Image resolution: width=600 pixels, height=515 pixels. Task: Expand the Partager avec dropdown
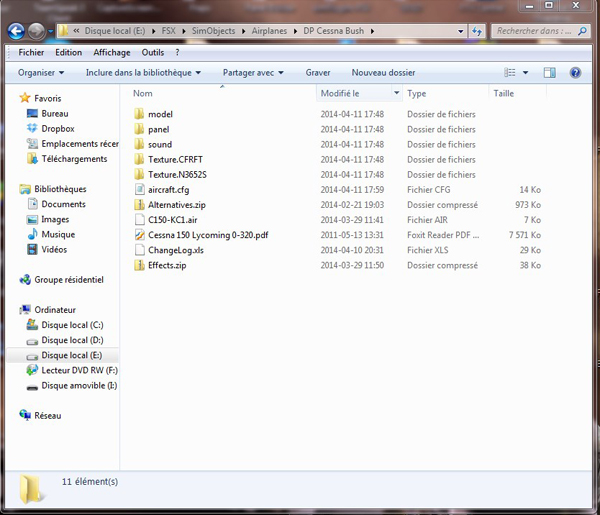(x=253, y=73)
